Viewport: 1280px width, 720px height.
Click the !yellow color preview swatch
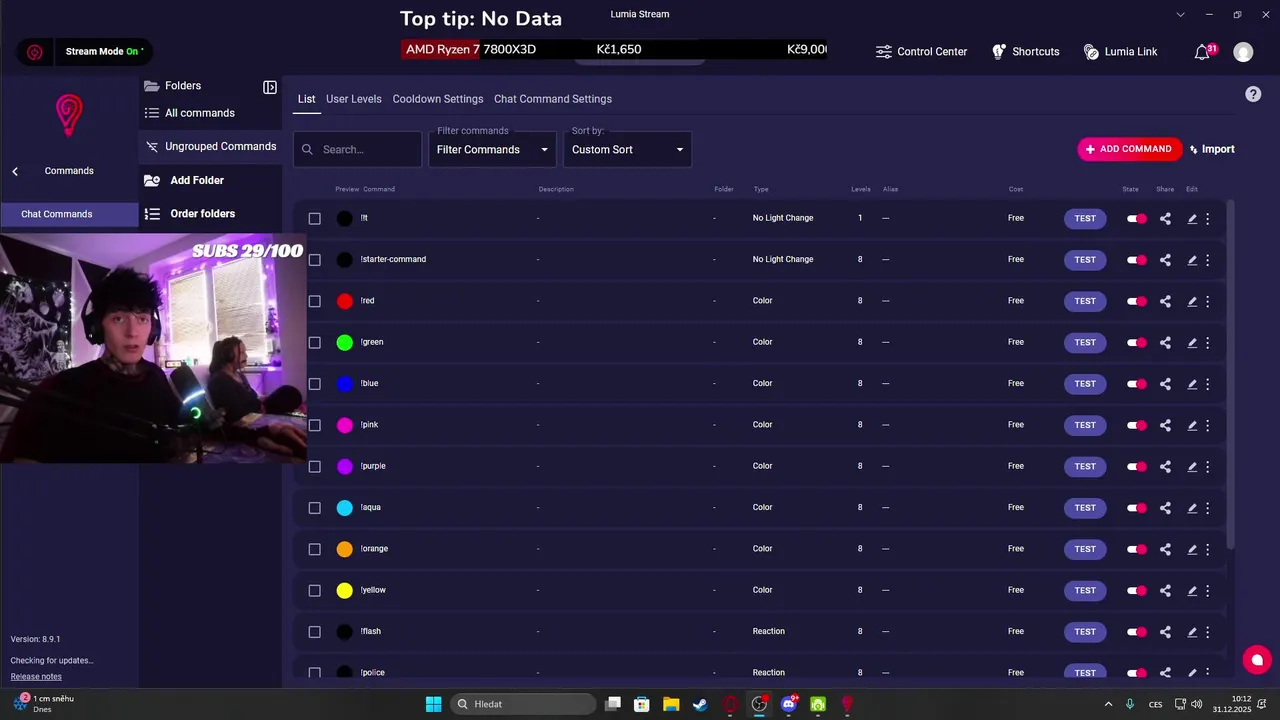click(345, 591)
